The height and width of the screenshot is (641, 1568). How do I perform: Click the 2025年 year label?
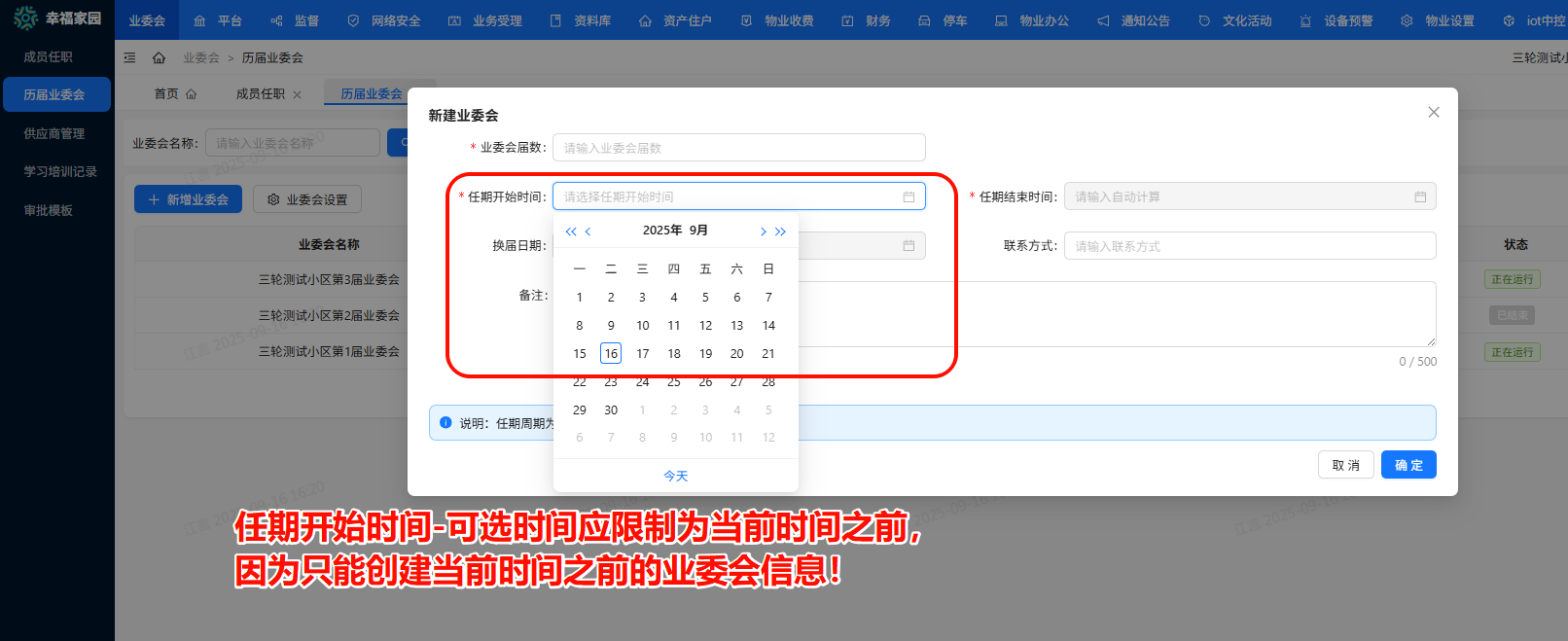[x=662, y=231]
